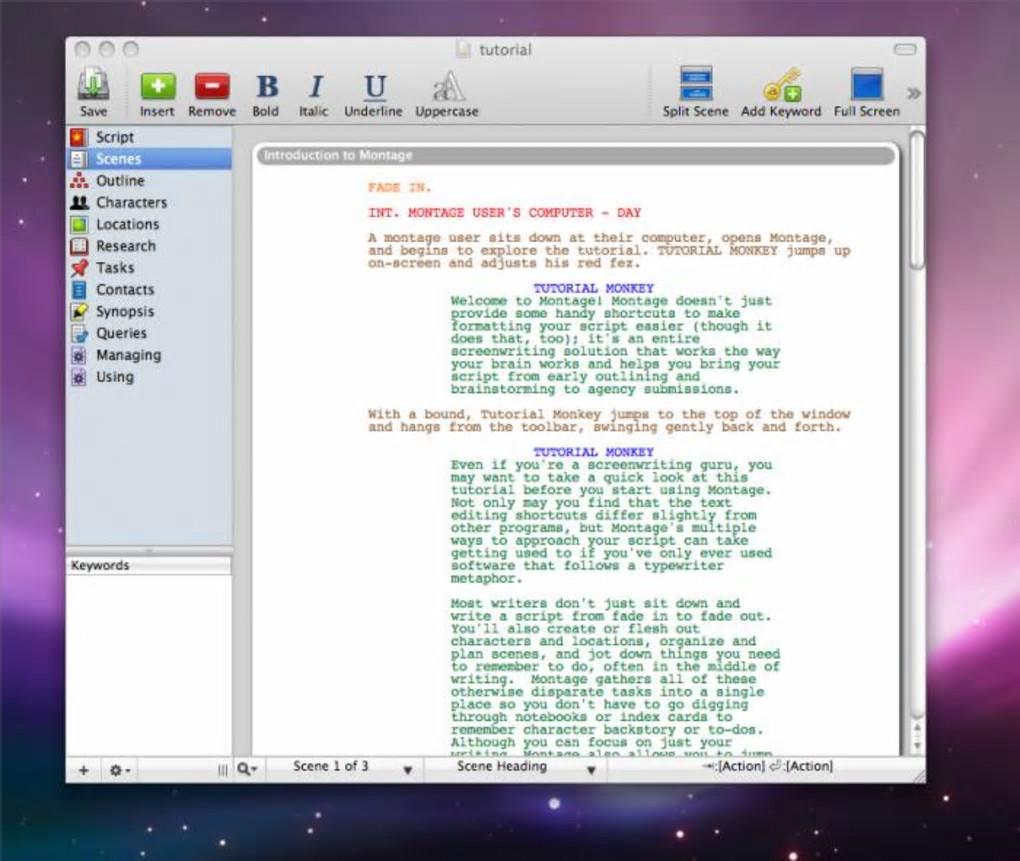Open the Scene 1 of 3 dropdown
1020x861 pixels.
352,768
